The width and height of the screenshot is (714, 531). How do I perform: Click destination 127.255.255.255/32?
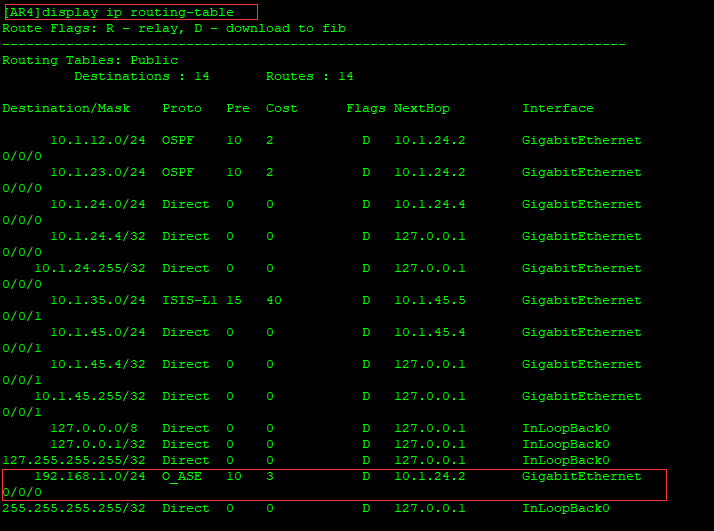[x=74, y=460]
